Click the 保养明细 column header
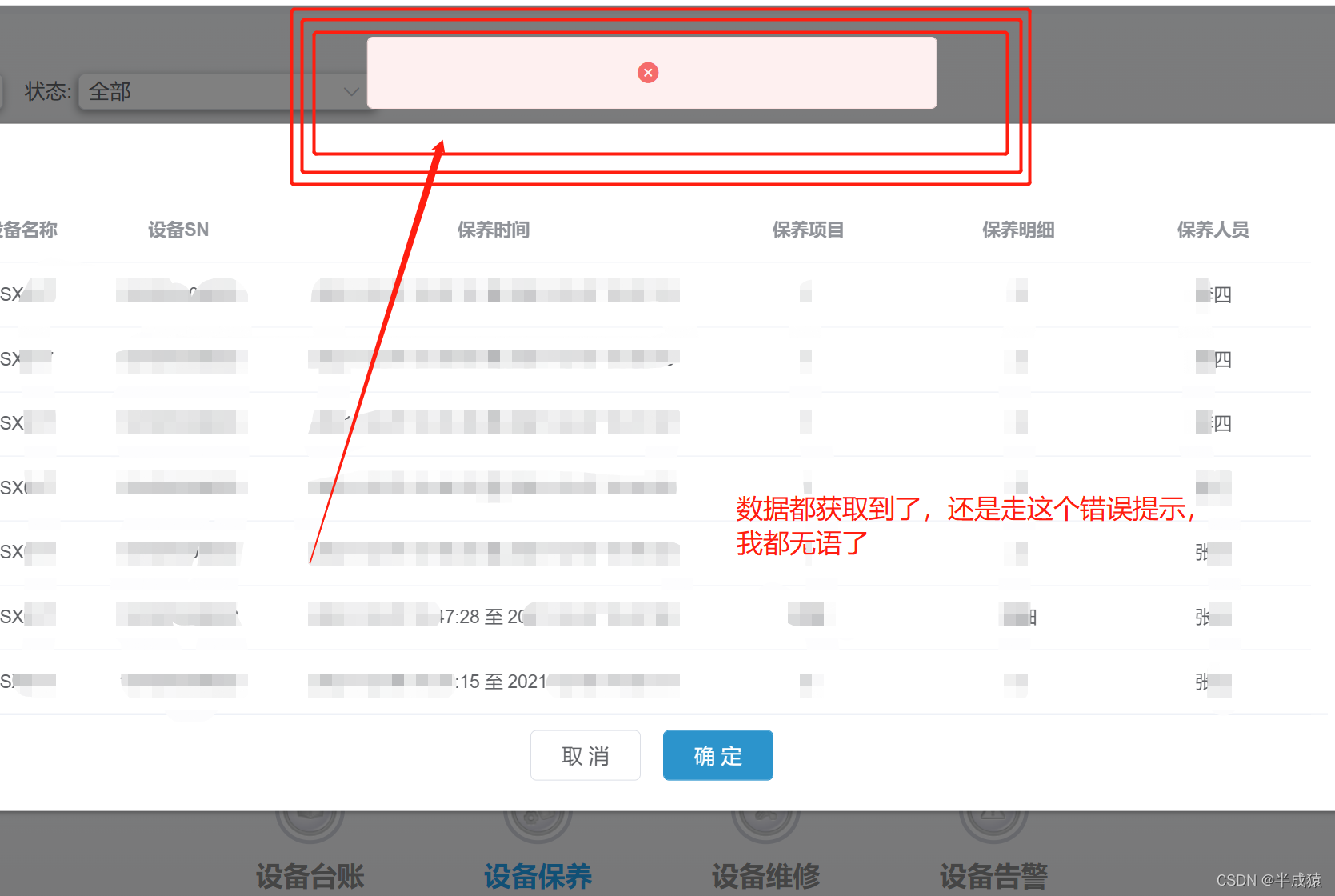The image size is (1335, 896). tap(1018, 230)
